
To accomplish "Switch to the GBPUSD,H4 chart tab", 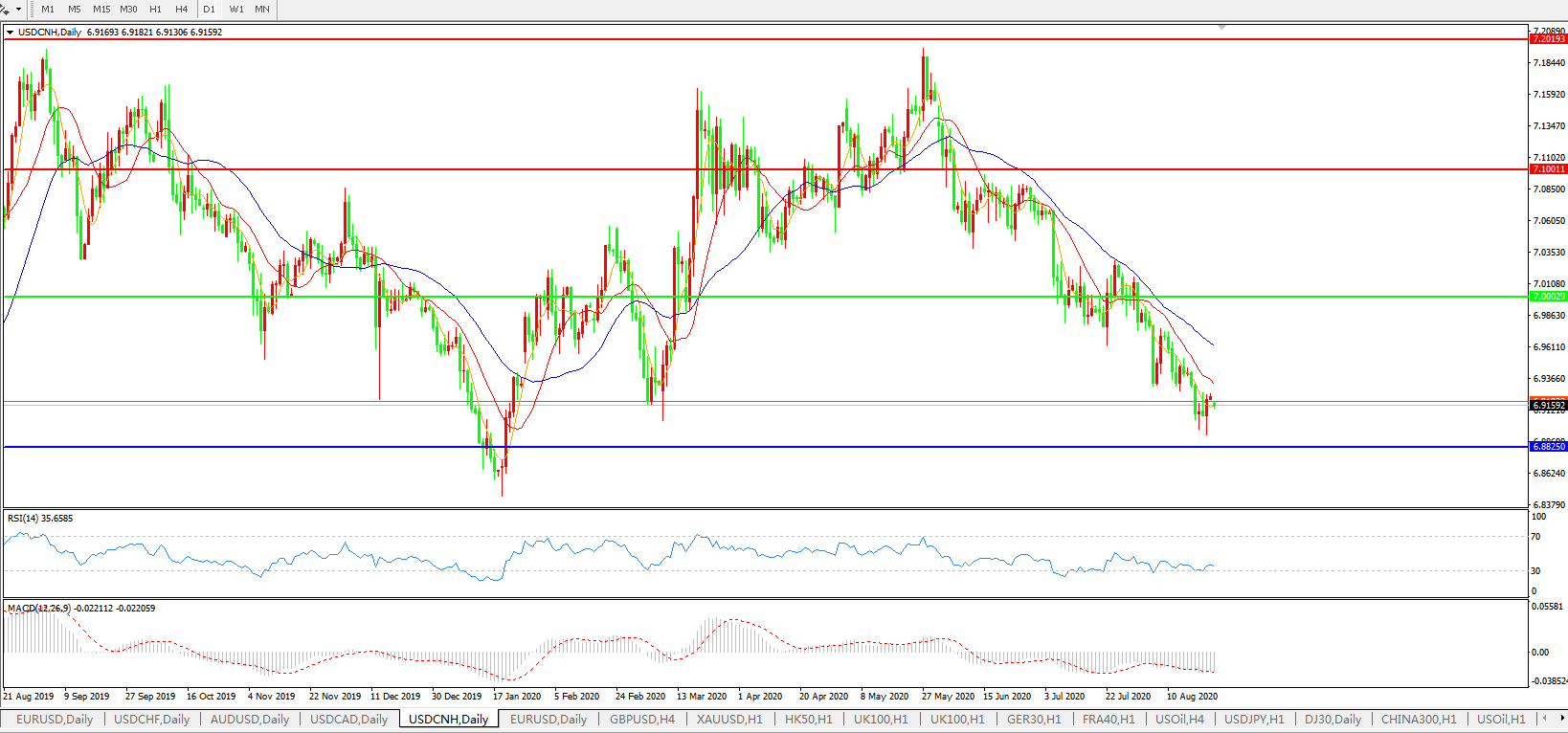I will [x=642, y=720].
